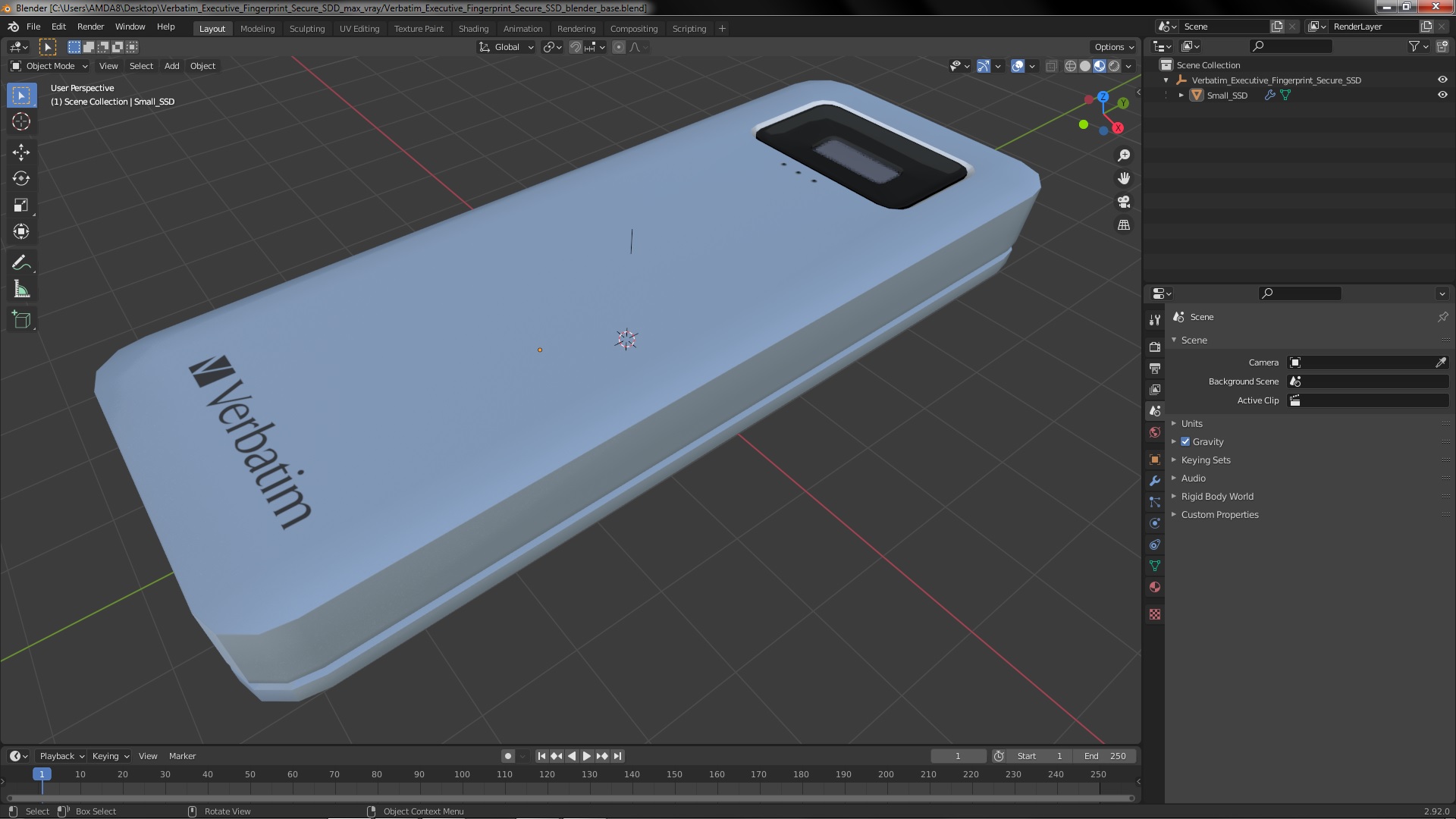Open the Output properties tab
Viewport: 1456px width, 819px height.
coord(1155,368)
